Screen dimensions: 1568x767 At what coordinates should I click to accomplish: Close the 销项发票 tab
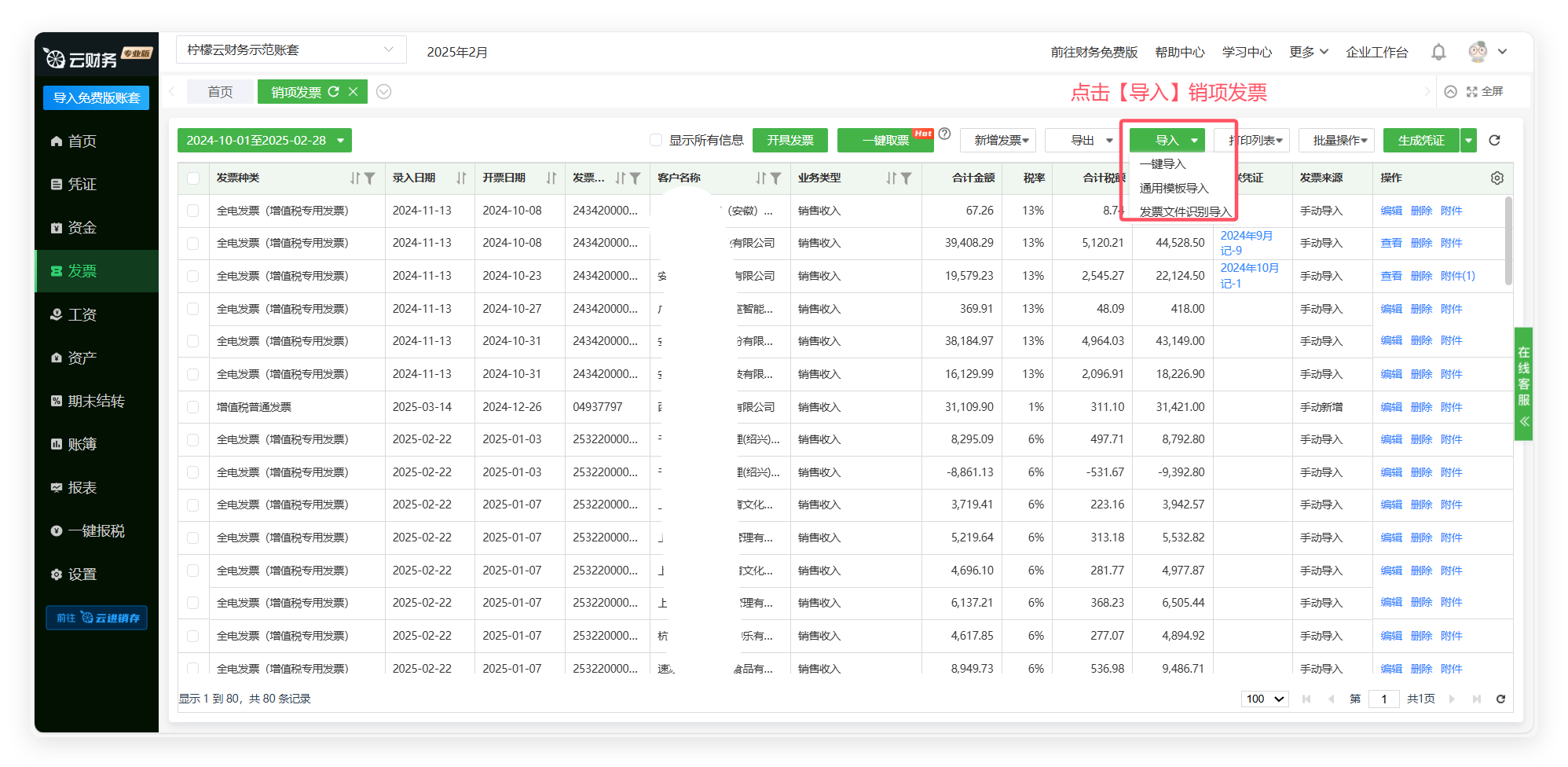(354, 92)
